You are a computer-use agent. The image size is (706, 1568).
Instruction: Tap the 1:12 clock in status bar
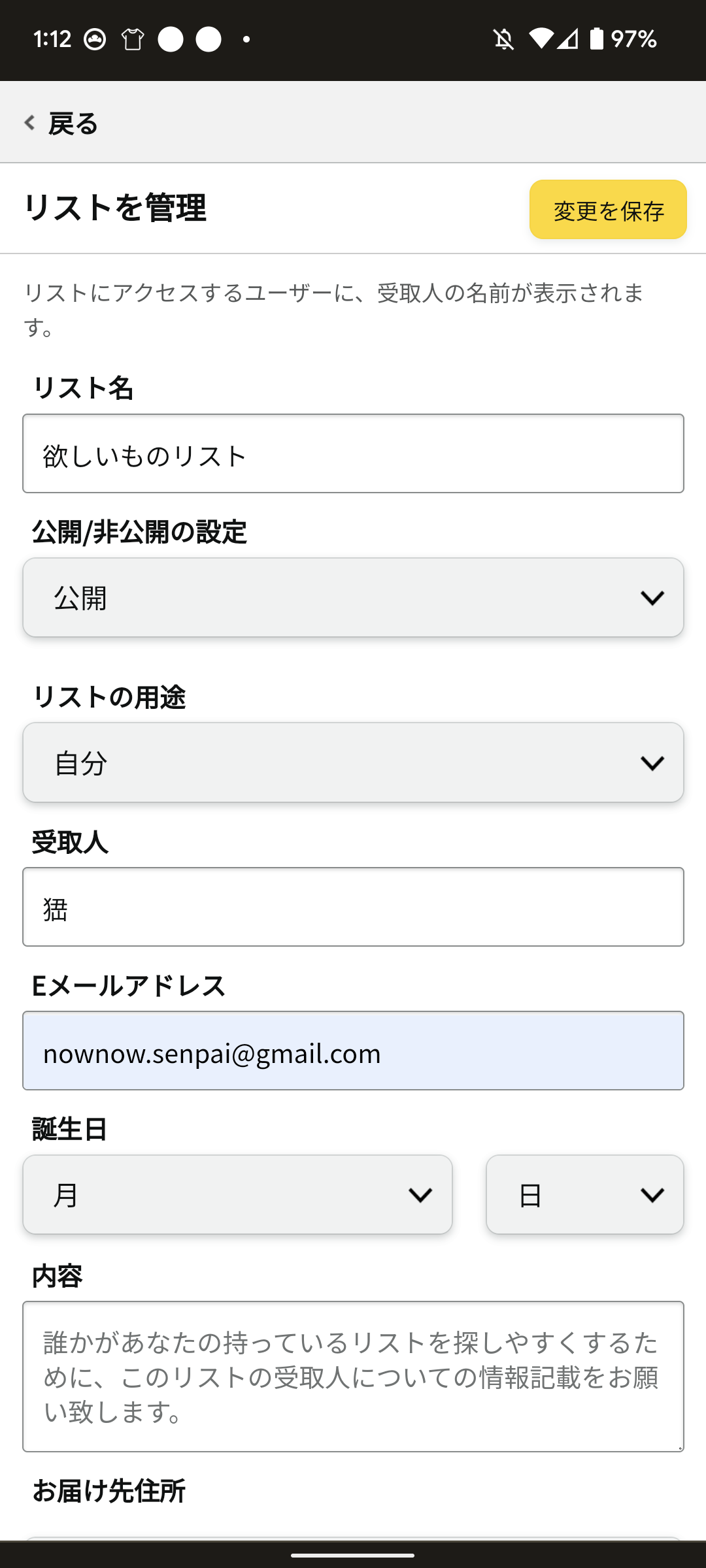point(52,39)
